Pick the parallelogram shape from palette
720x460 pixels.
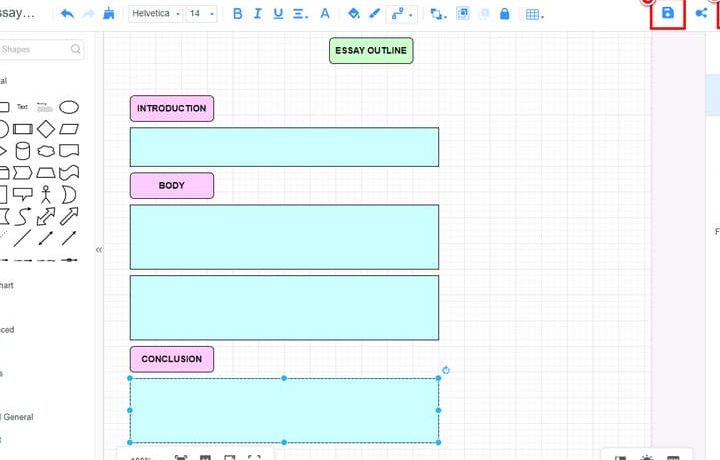point(69,129)
